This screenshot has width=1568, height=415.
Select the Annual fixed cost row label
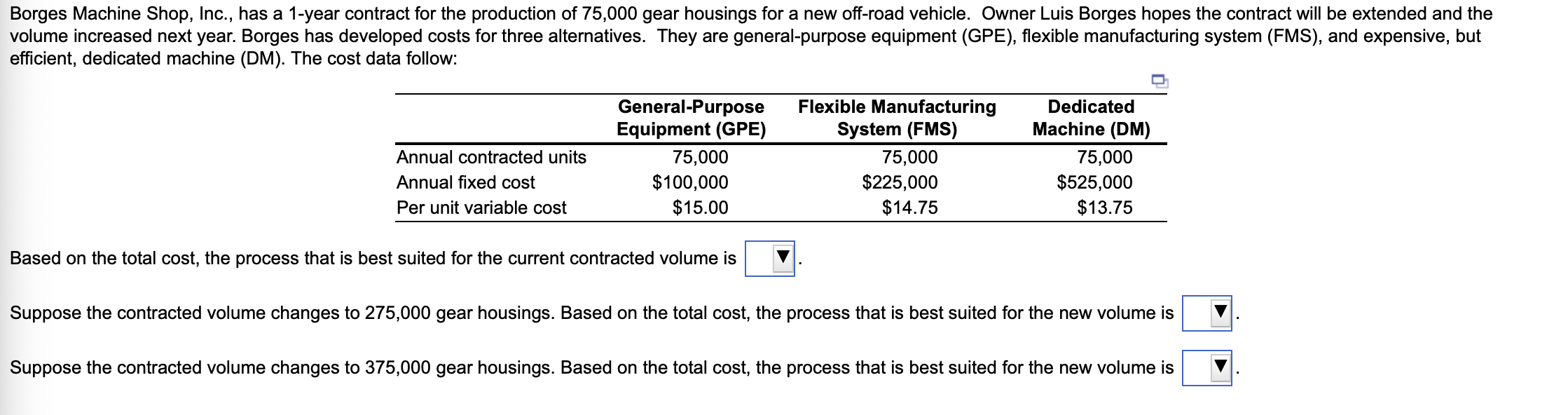pyautogui.click(x=465, y=182)
